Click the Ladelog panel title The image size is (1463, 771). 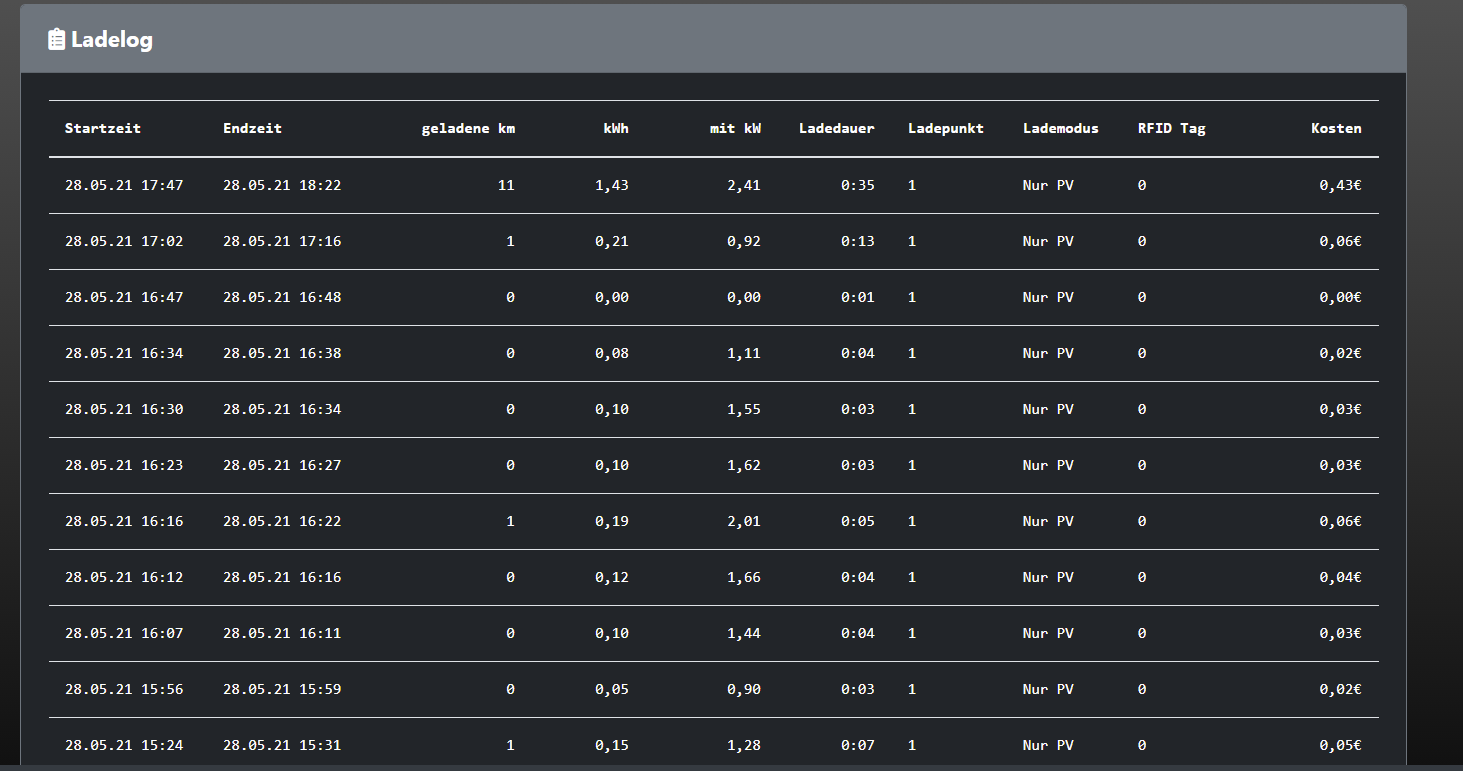(112, 40)
